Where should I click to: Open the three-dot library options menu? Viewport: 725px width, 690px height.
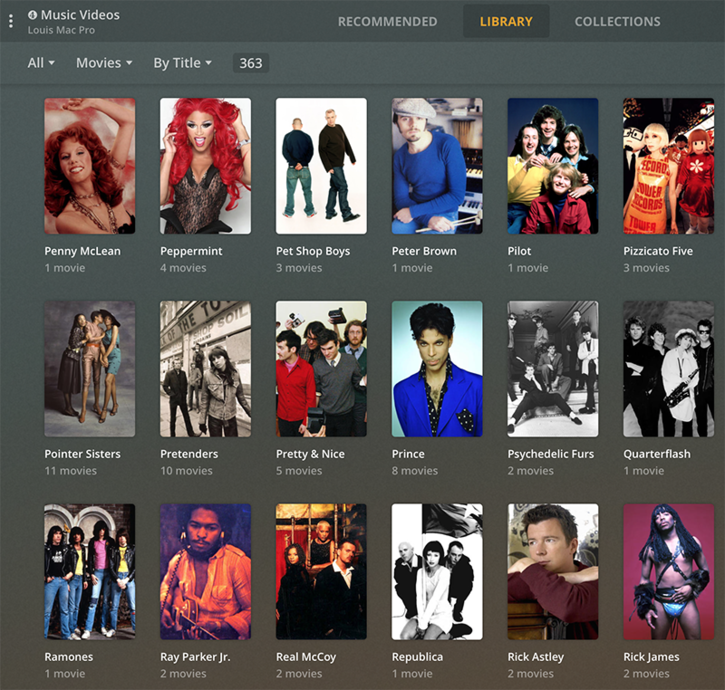tap(11, 21)
